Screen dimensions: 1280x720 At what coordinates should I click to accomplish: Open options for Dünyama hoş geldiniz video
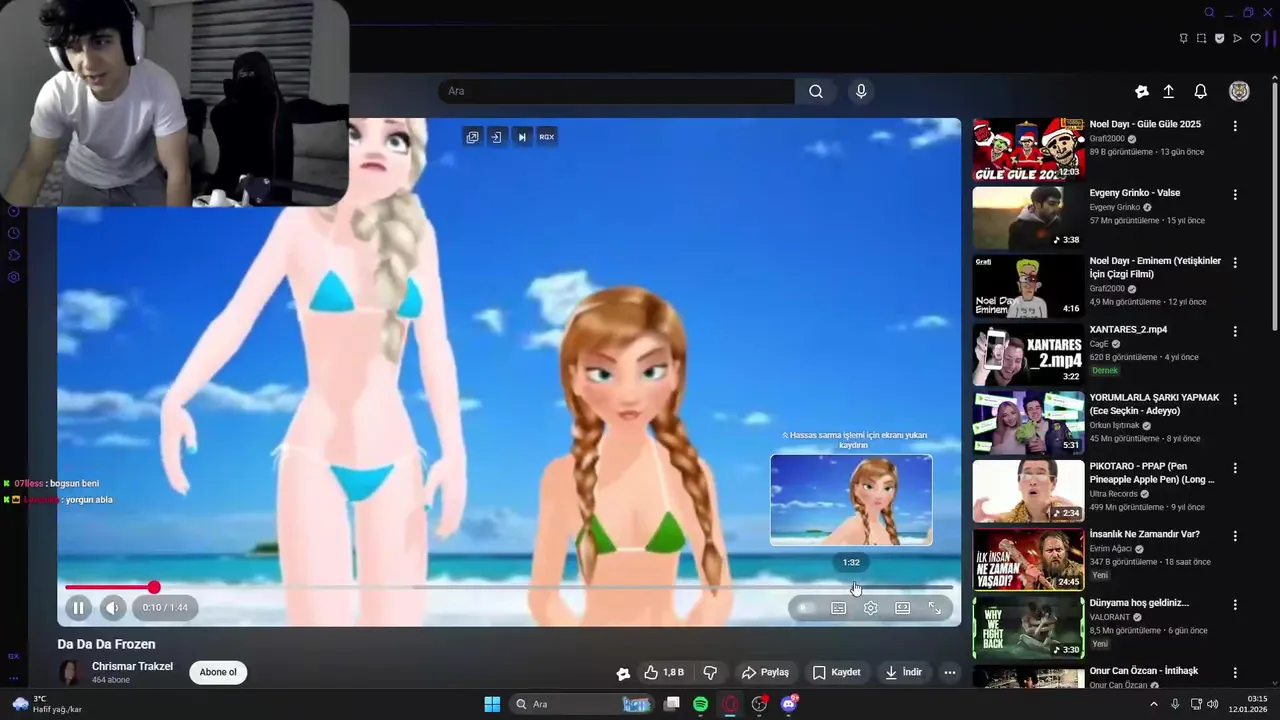coord(1235,605)
